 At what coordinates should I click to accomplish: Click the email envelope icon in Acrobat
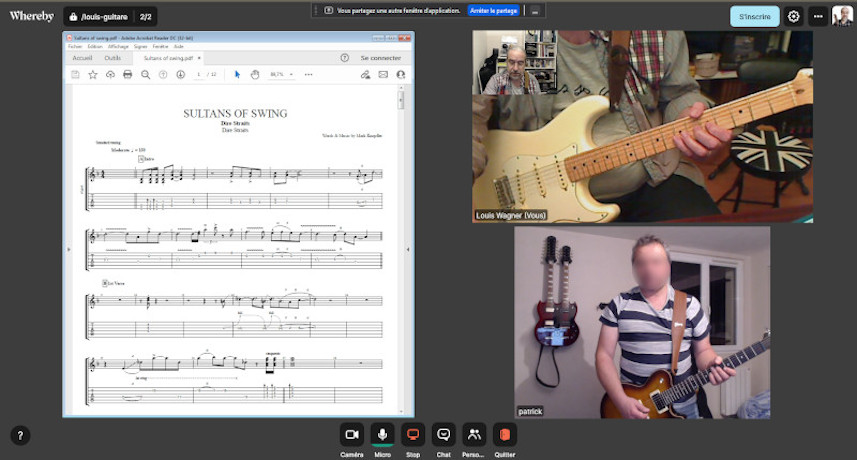tap(383, 74)
